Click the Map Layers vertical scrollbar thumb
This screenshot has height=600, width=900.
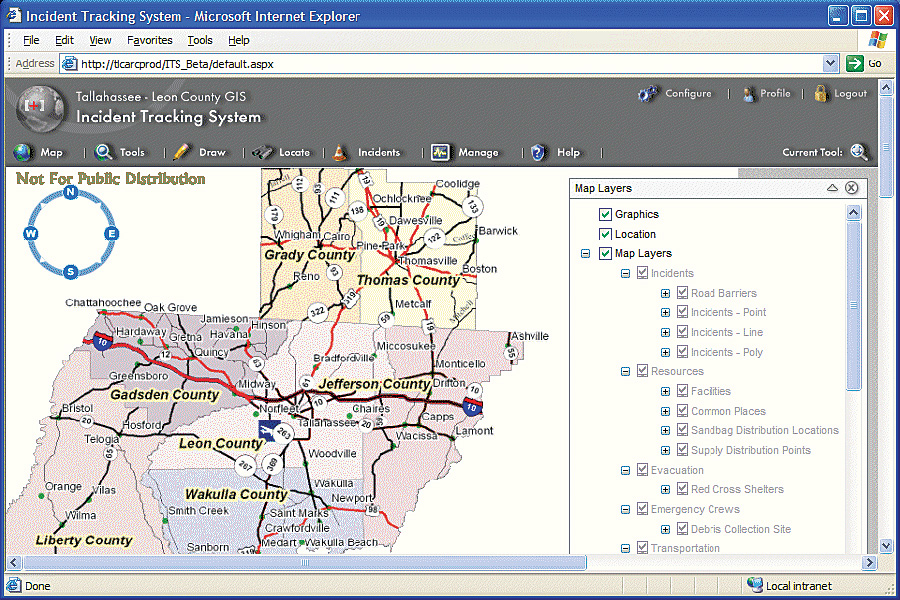[854, 305]
